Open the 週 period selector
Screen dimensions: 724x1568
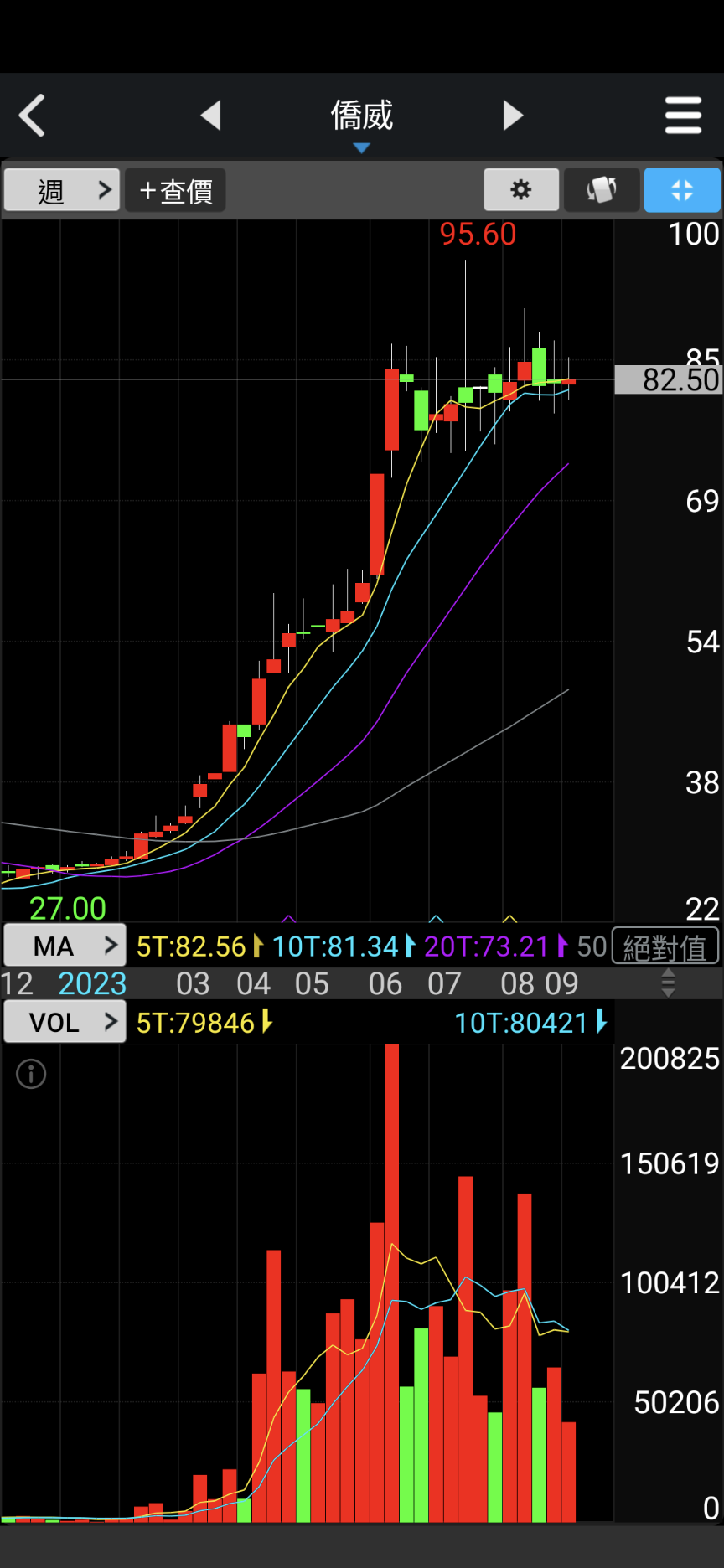point(62,190)
